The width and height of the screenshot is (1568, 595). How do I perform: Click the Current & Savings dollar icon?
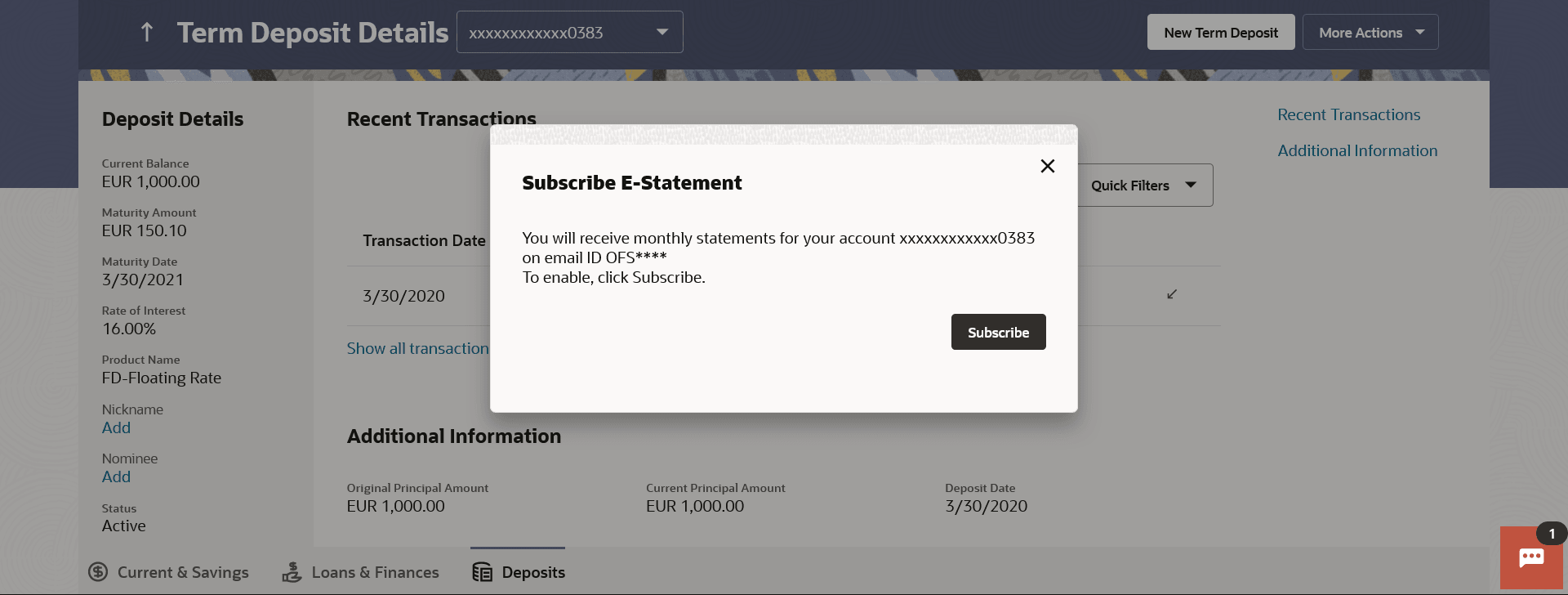tap(98, 572)
